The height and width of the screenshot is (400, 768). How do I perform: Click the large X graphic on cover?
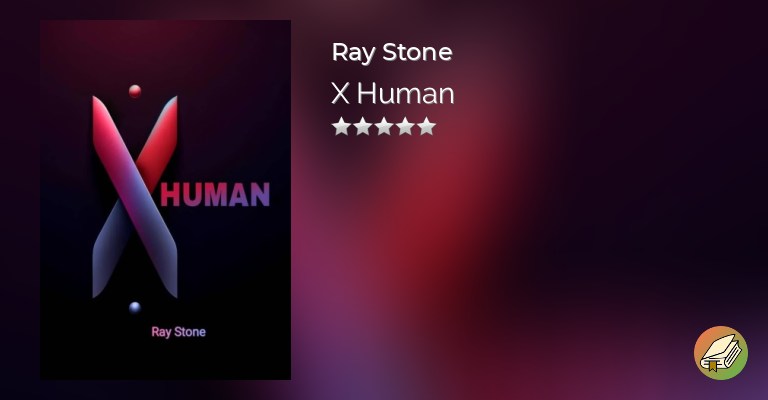(x=135, y=197)
